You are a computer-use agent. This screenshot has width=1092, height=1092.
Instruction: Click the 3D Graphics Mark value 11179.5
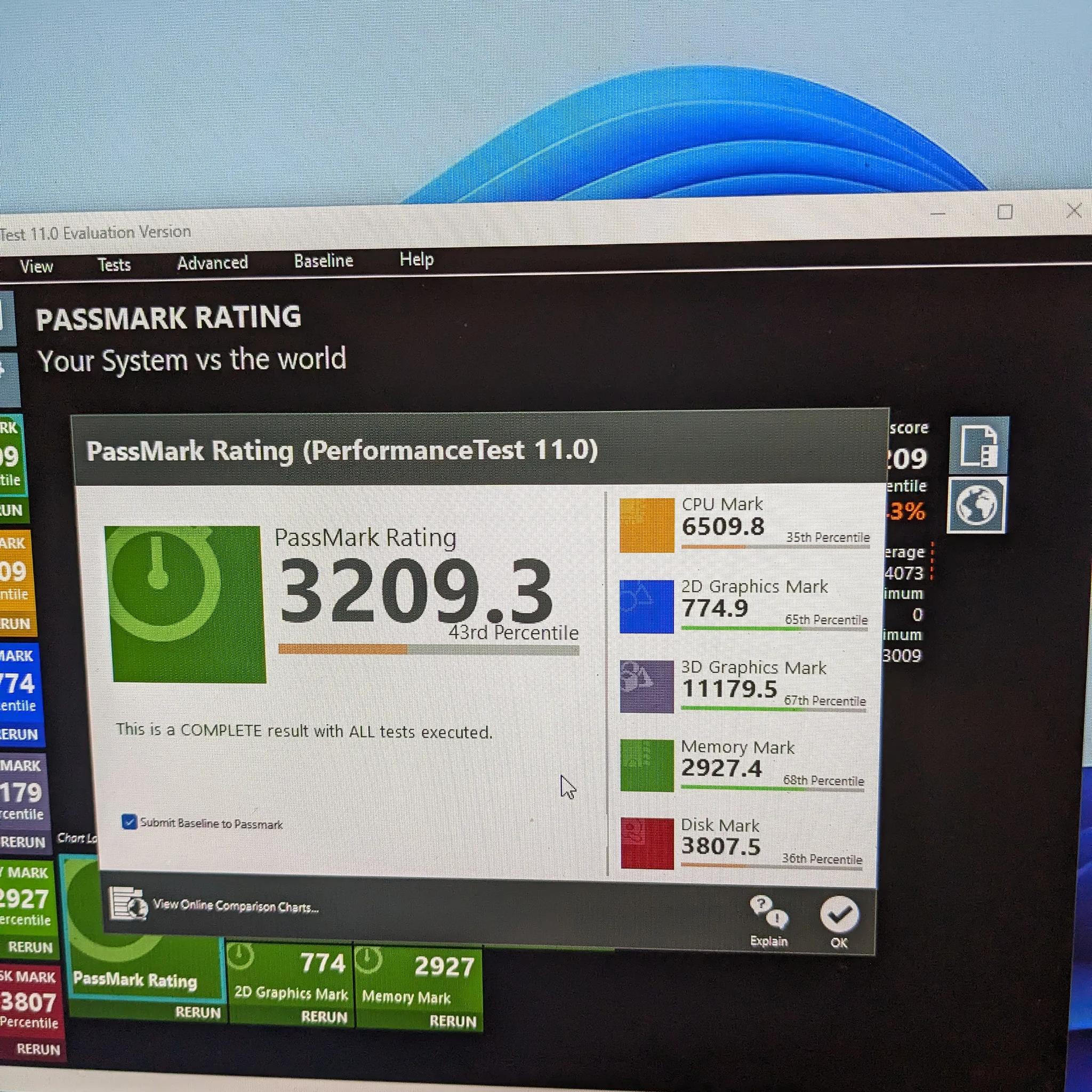pyautogui.click(x=729, y=689)
